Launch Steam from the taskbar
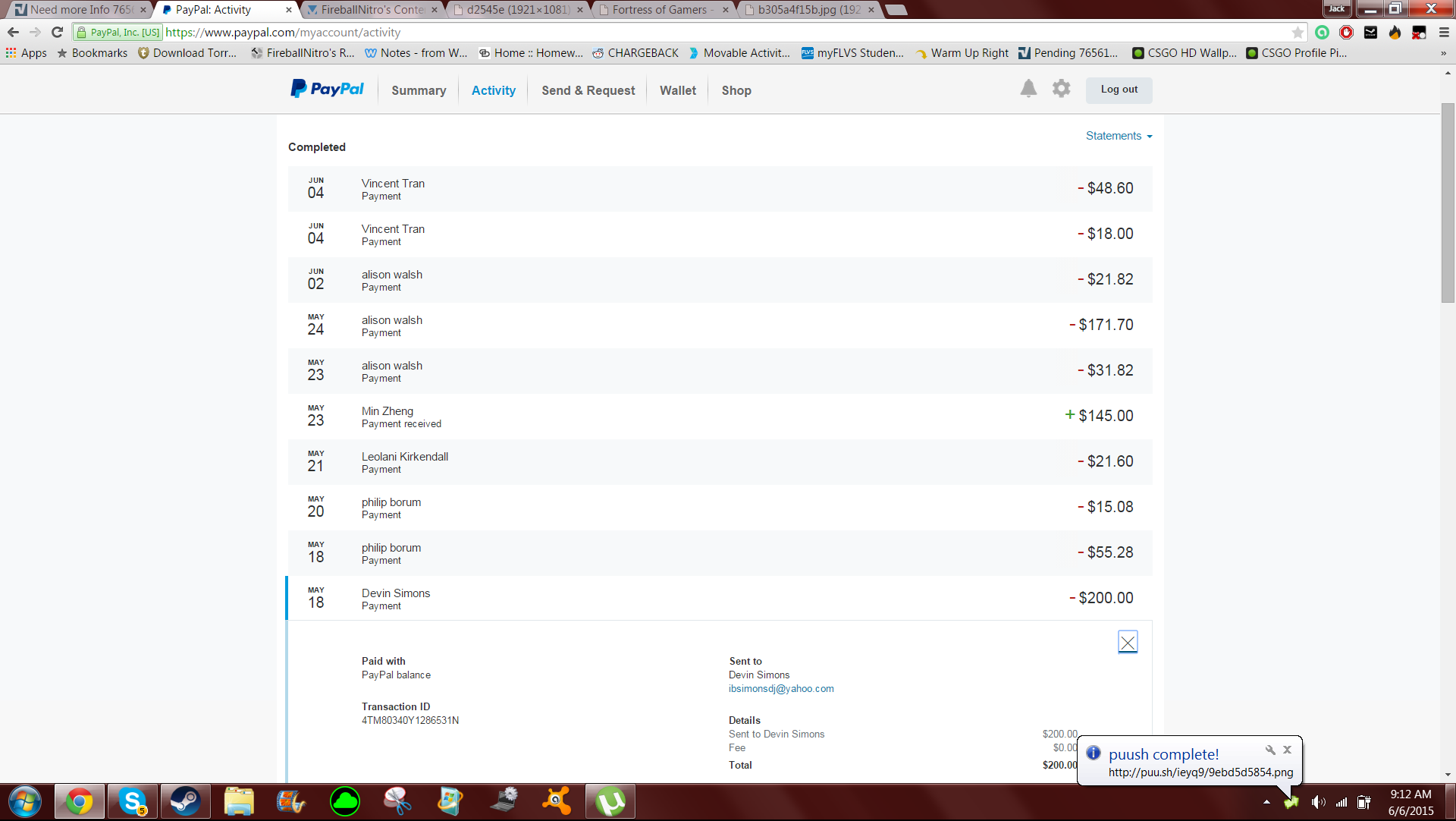This screenshot has height=821, width=1456. click(x=184, y=801)
